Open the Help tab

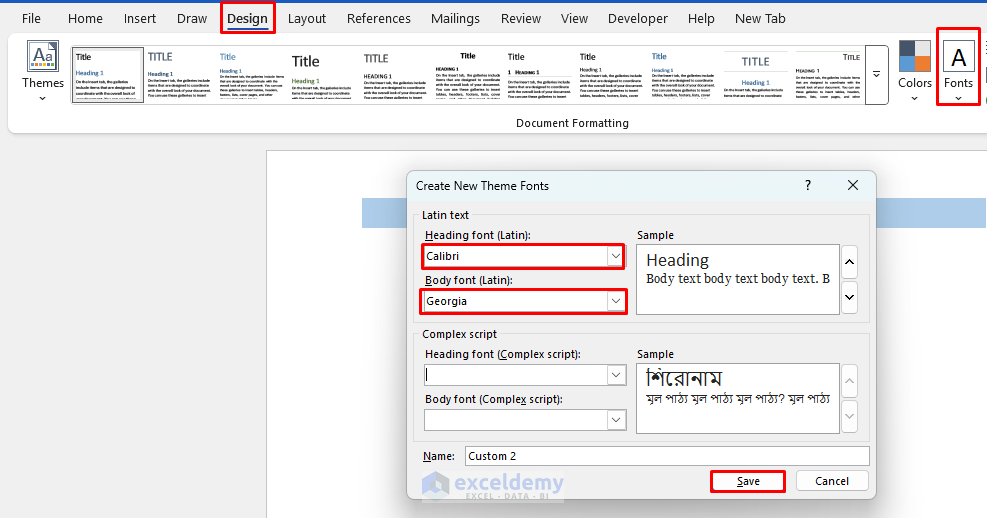(x=701, y=19)
